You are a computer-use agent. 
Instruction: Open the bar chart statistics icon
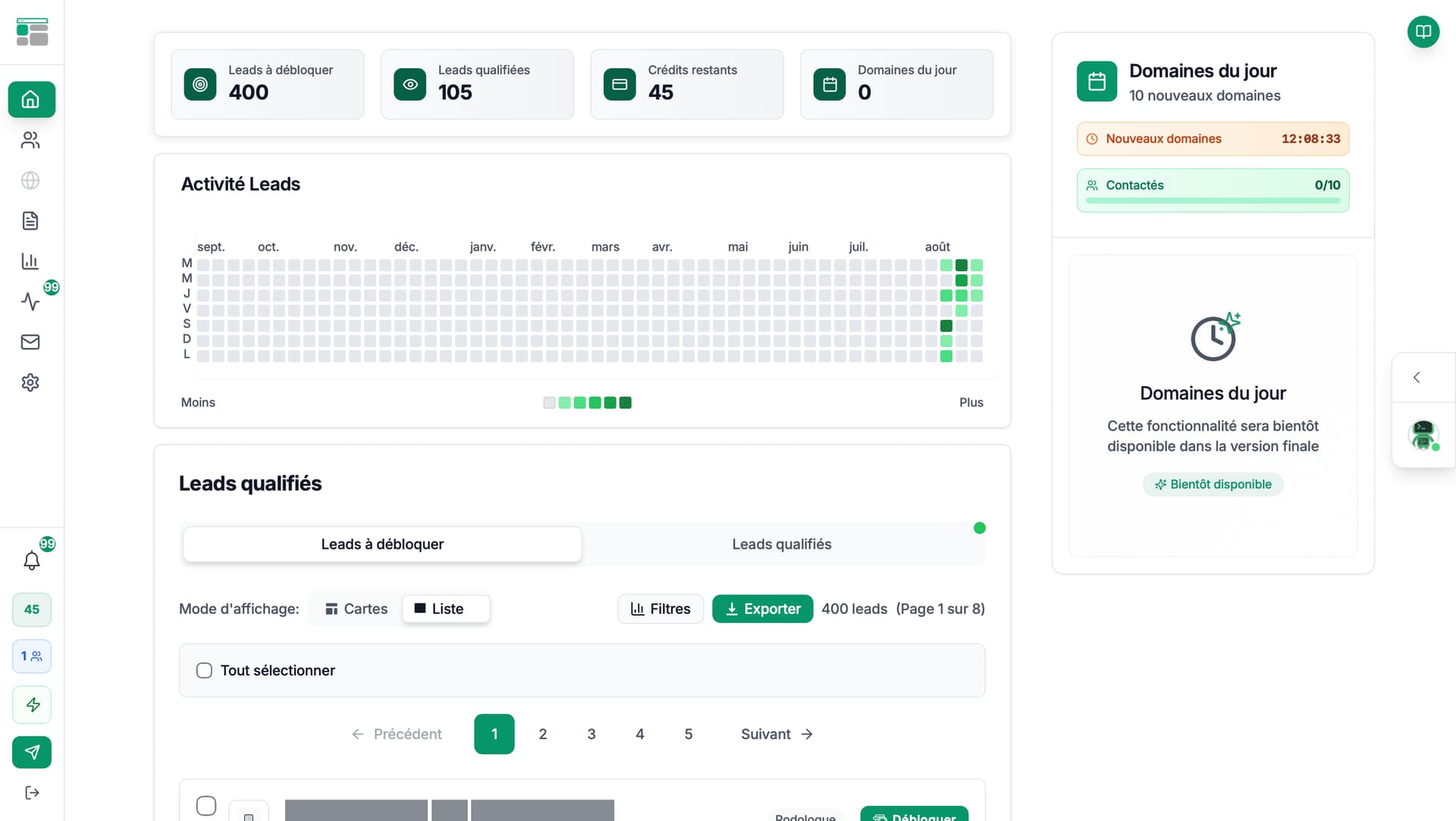tap(30, 262)
